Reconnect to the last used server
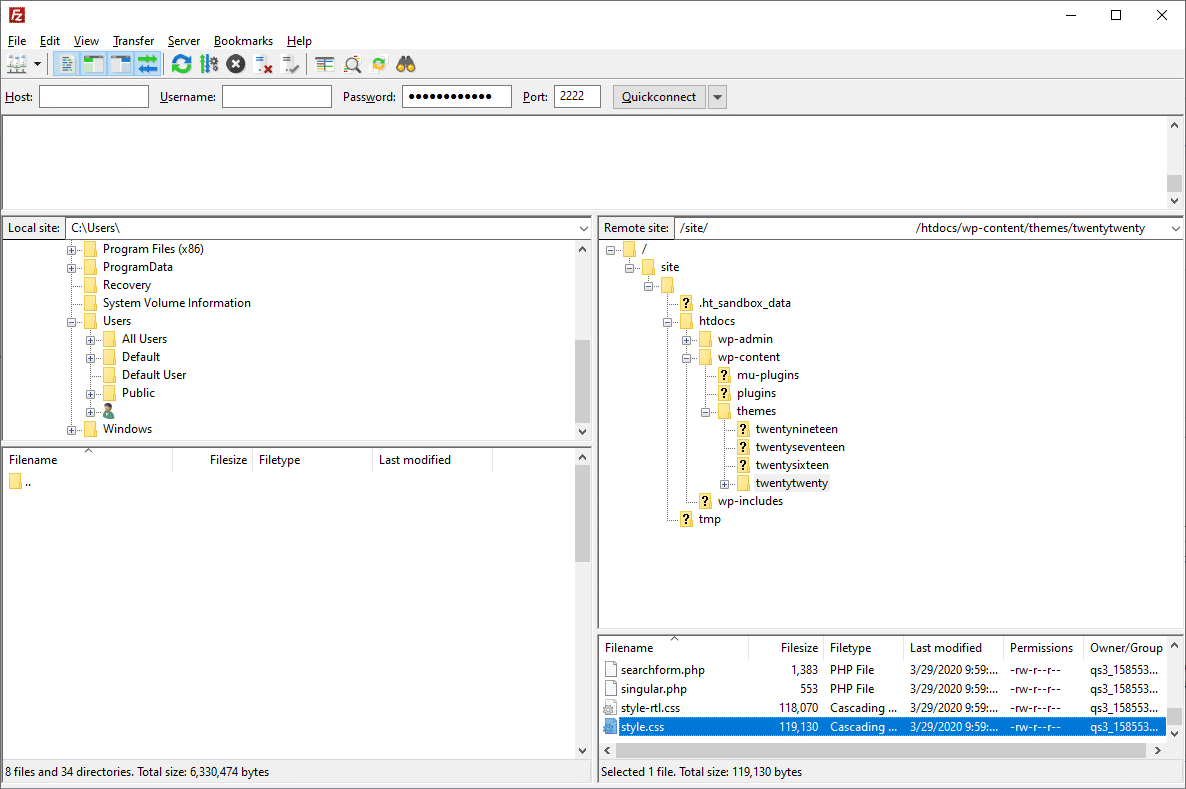1186x789 pixels. click(291, 63)
